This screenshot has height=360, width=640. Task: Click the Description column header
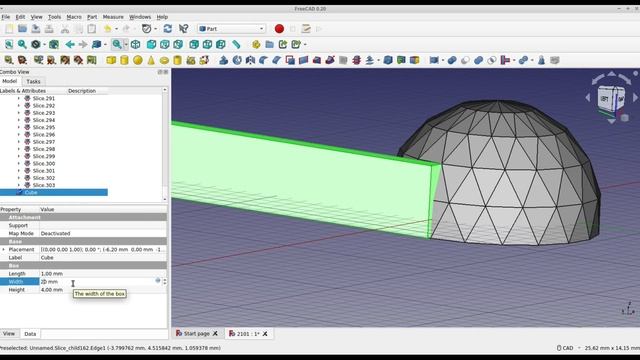tap(82, 91)
